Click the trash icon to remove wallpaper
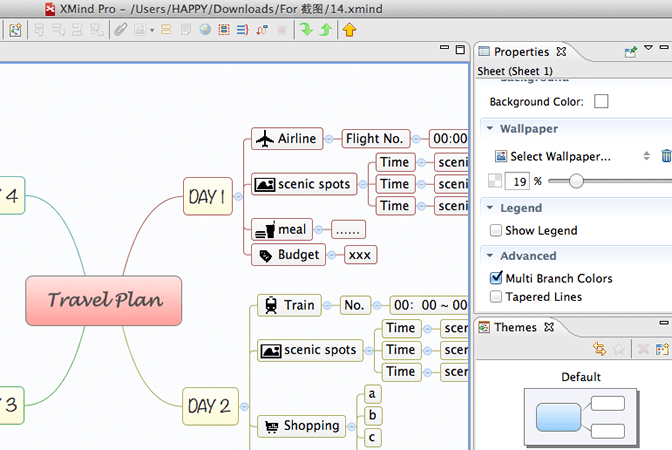 (666, 156)
